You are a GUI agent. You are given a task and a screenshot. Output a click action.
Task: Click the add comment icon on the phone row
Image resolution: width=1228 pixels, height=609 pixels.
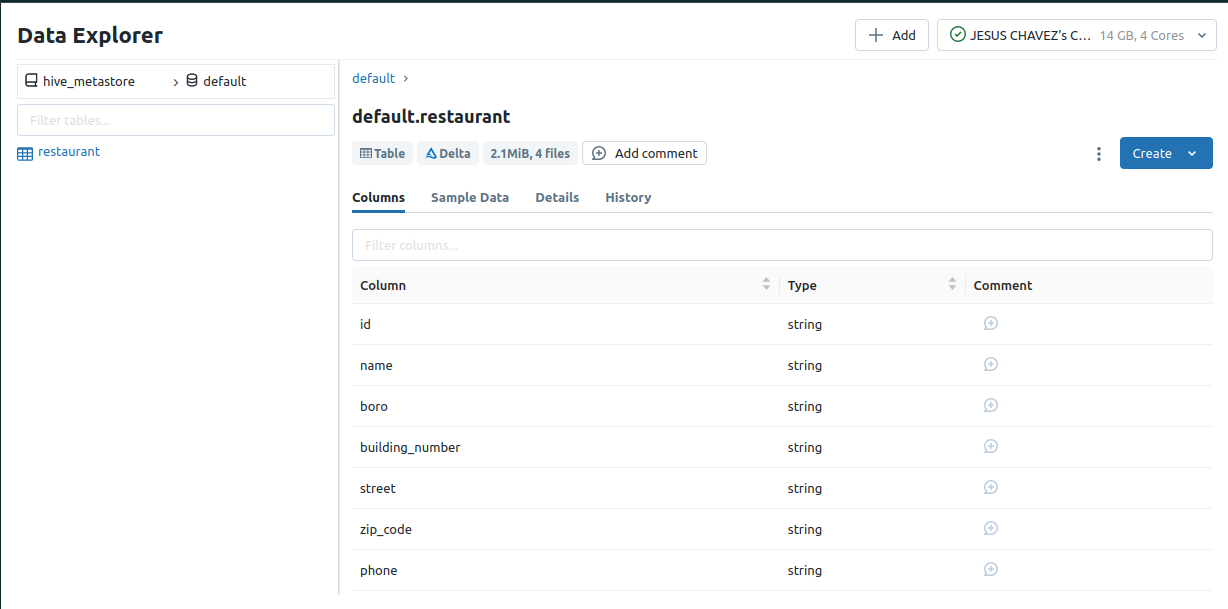(990, 569)
